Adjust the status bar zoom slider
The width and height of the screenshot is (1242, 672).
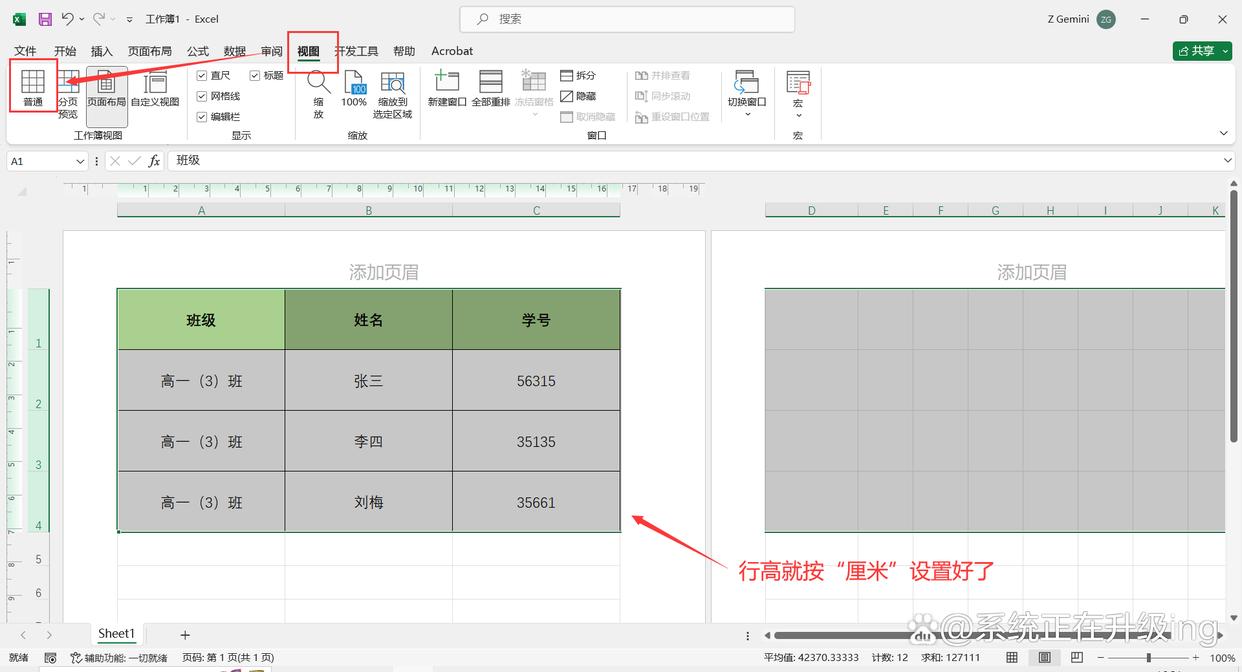(x=1148, y=658)
